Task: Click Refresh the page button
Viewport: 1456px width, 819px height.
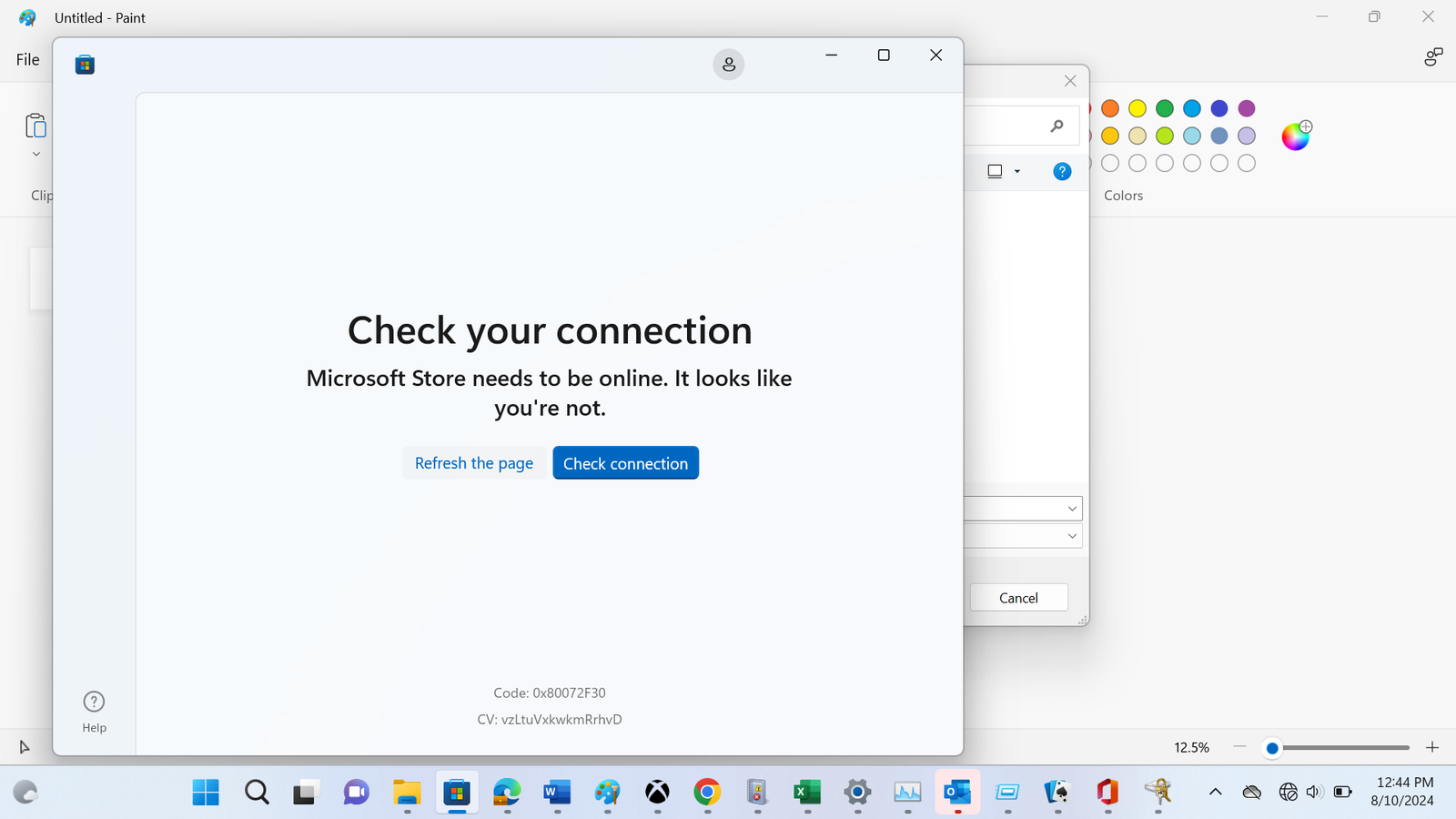Action: pos(474,463)
